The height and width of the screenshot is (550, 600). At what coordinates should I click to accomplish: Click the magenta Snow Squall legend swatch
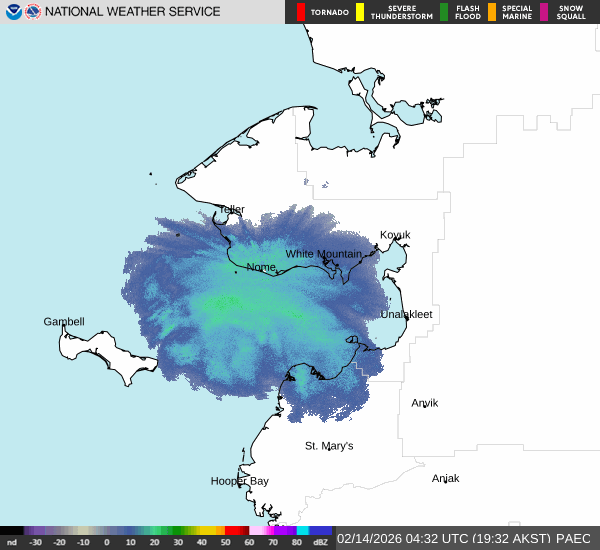[544, 12]
